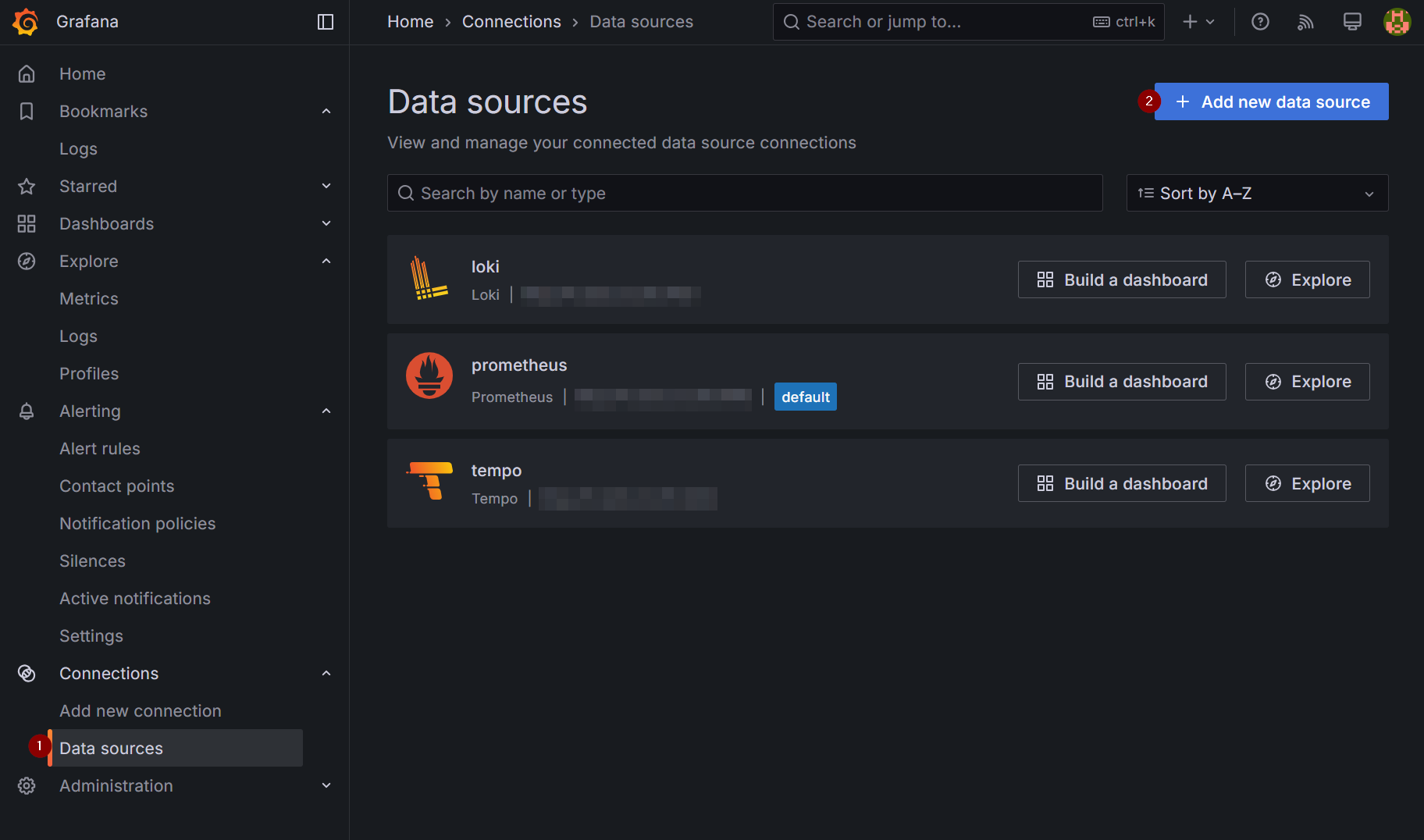Open Contact points page
This screenshot has width=1424, height=840.
(x=117, y=486)
